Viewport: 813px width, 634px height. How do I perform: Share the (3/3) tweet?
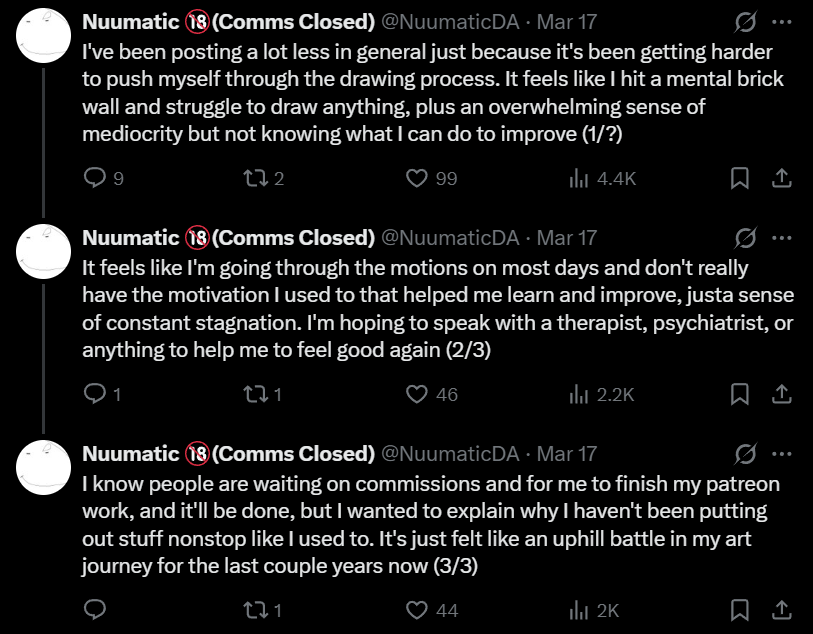(x=783, y=609)
